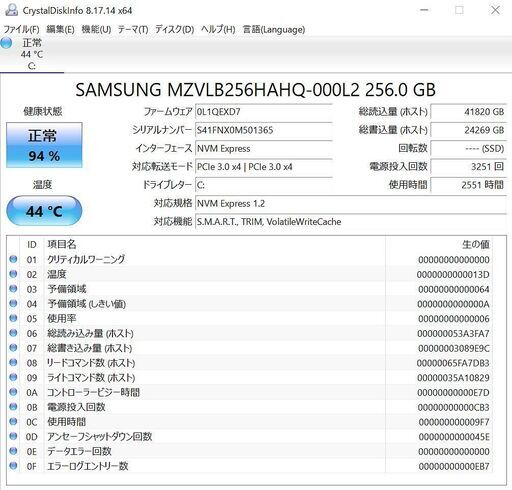Image resolution: width=512 pixels, height=490 pixels.
Task: Open the 言語(Language) menu
Action: point(274,29)
